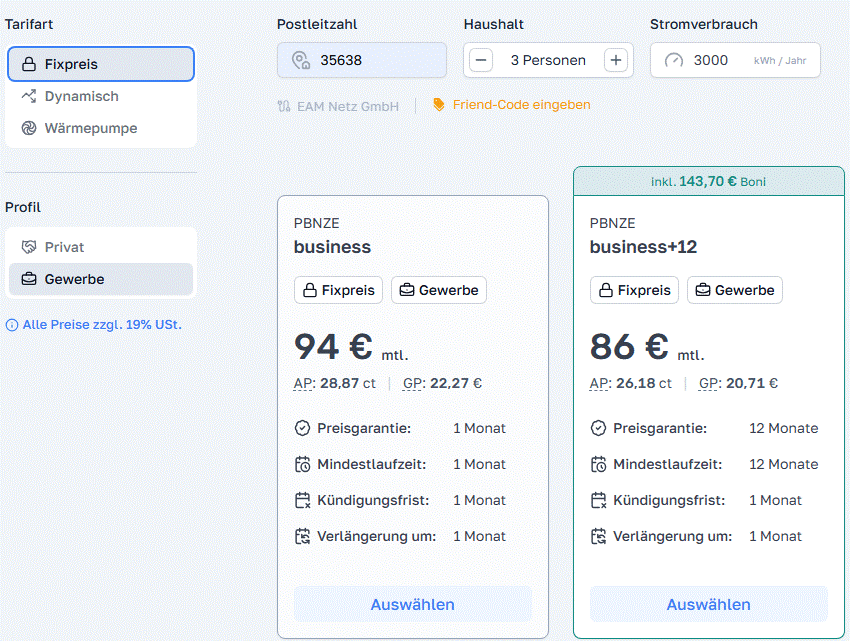This screenshot has height=641, width=850.
Task: Decrease household persons with minus button
Action: coord(481,60)
